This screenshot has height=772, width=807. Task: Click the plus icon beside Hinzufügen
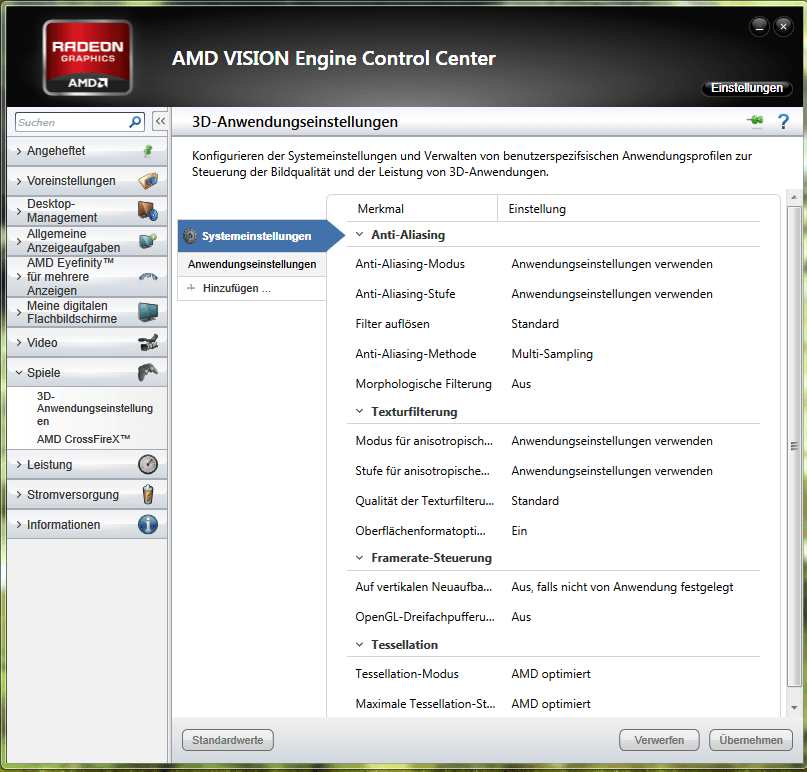click(x=191, y=288)
